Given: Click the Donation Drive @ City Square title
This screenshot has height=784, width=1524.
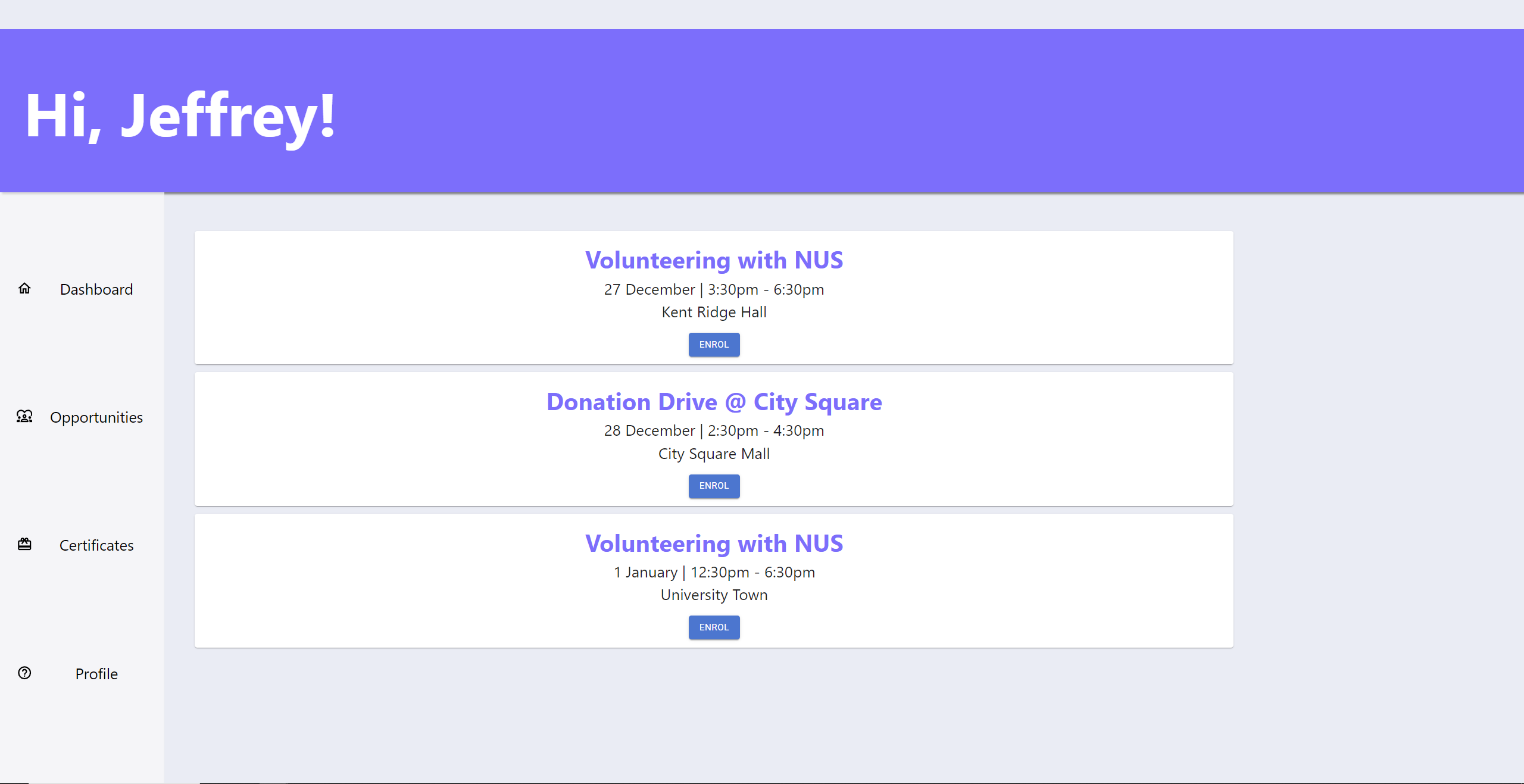Looking at the screenshot, I should click(714, 402).
